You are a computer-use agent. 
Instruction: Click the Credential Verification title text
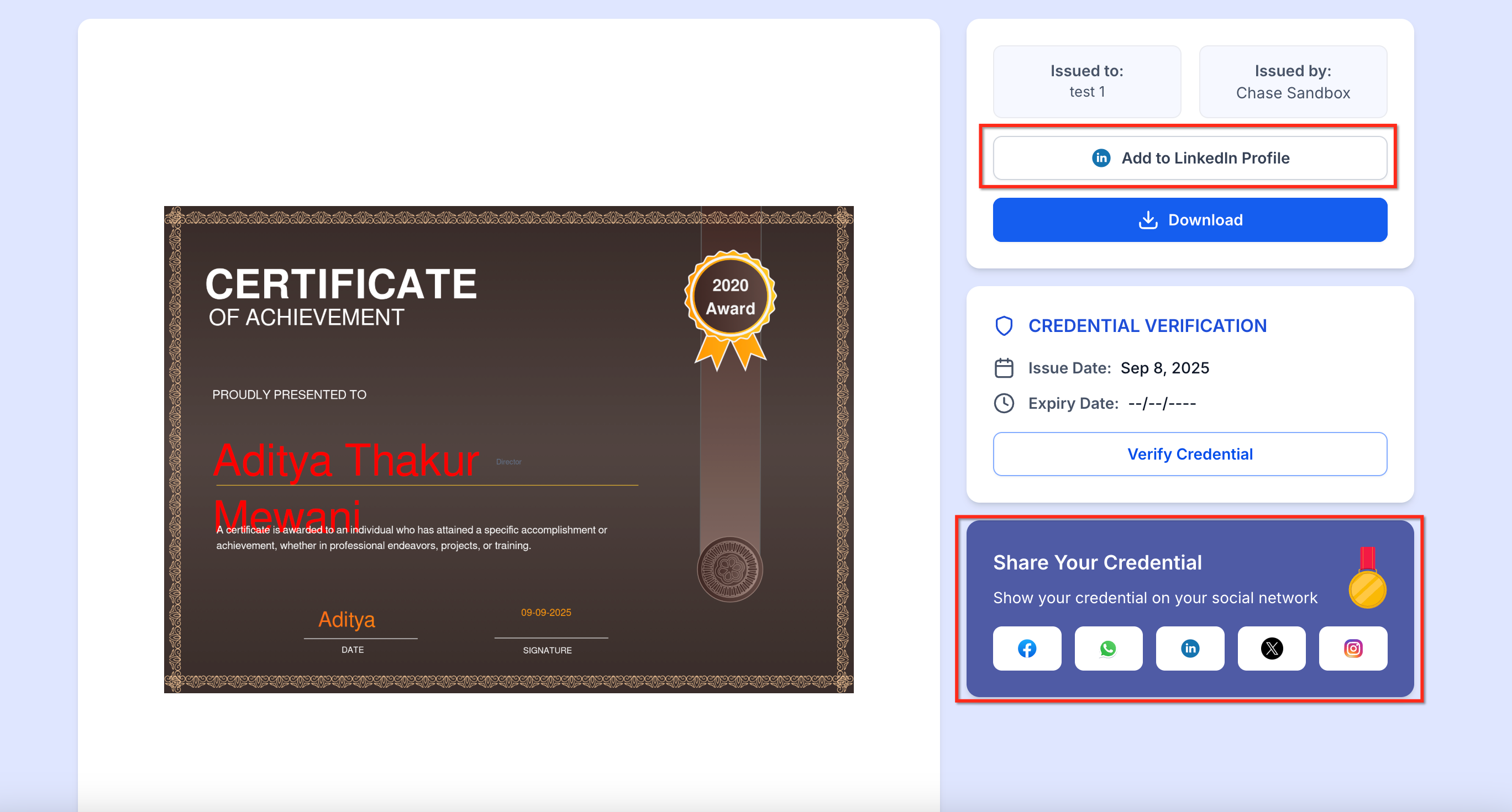[x=1147, y=325]
